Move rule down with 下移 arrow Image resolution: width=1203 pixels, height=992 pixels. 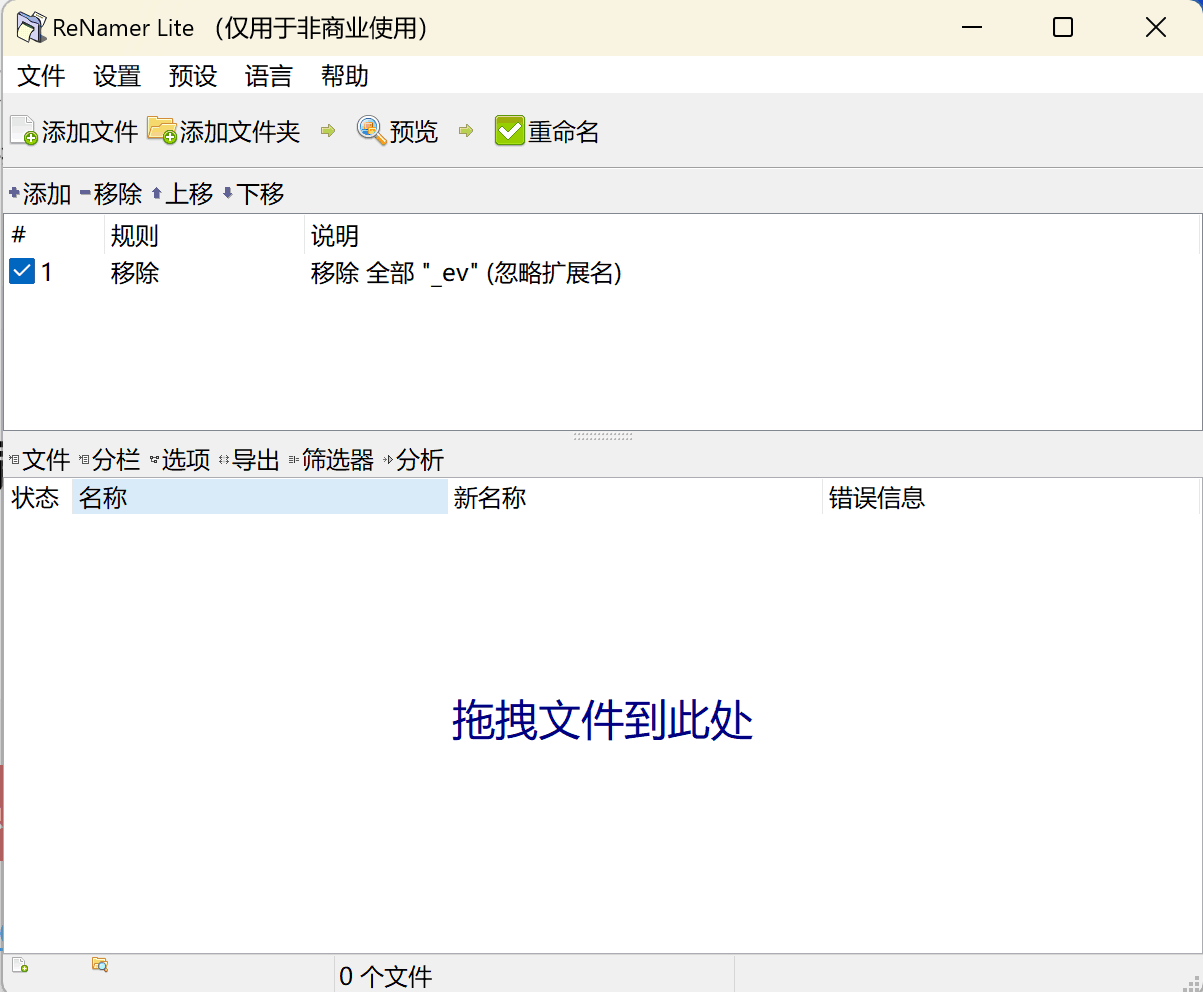pos(252,193)
